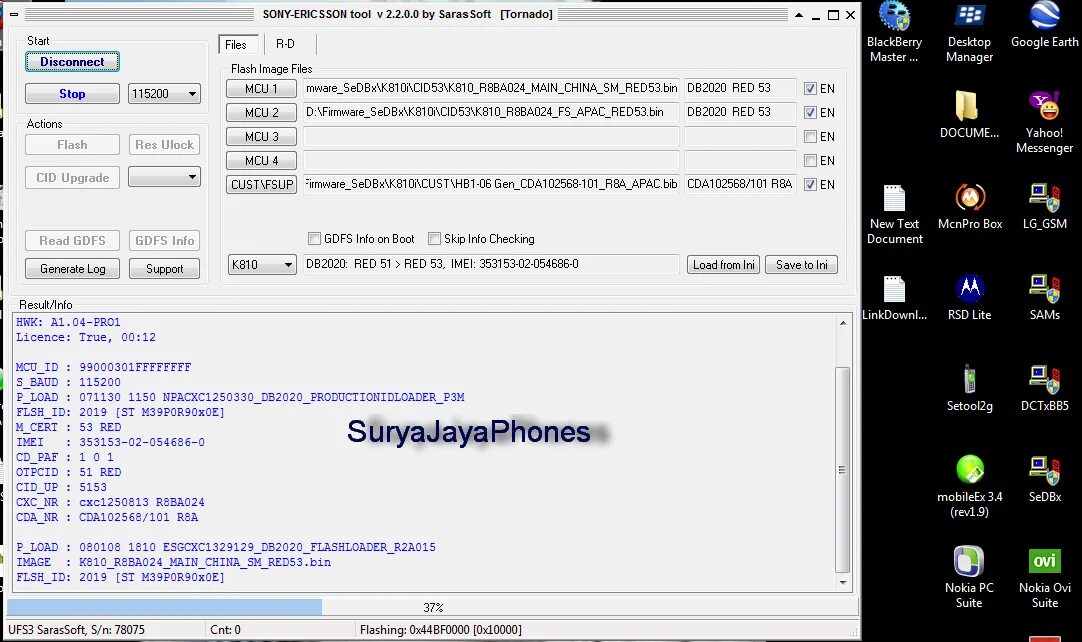Click the Generate Log button
The width and height of the screenshot is (1082, 642).
click(72, 269)
